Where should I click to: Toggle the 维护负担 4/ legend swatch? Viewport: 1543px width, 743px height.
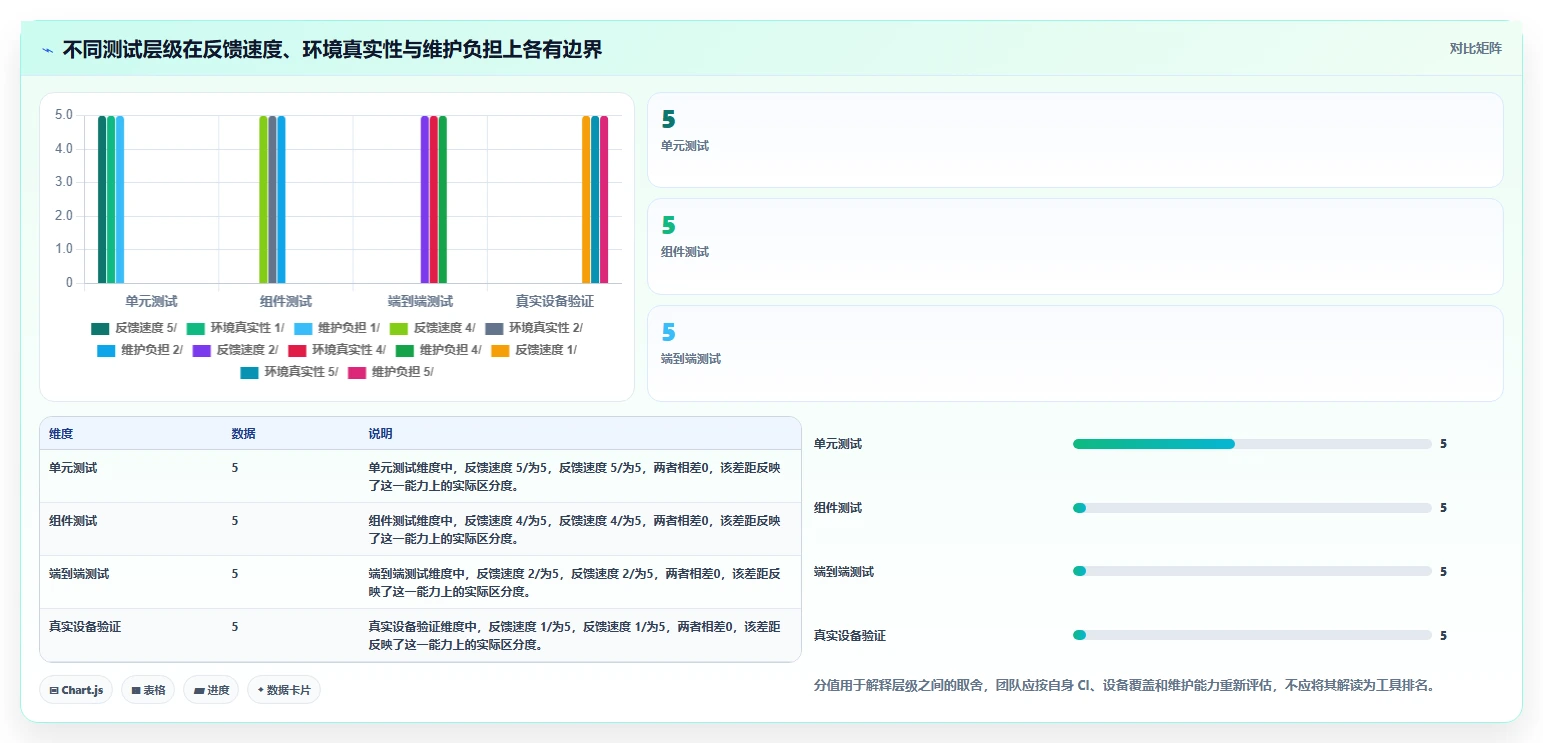(405, 350)
